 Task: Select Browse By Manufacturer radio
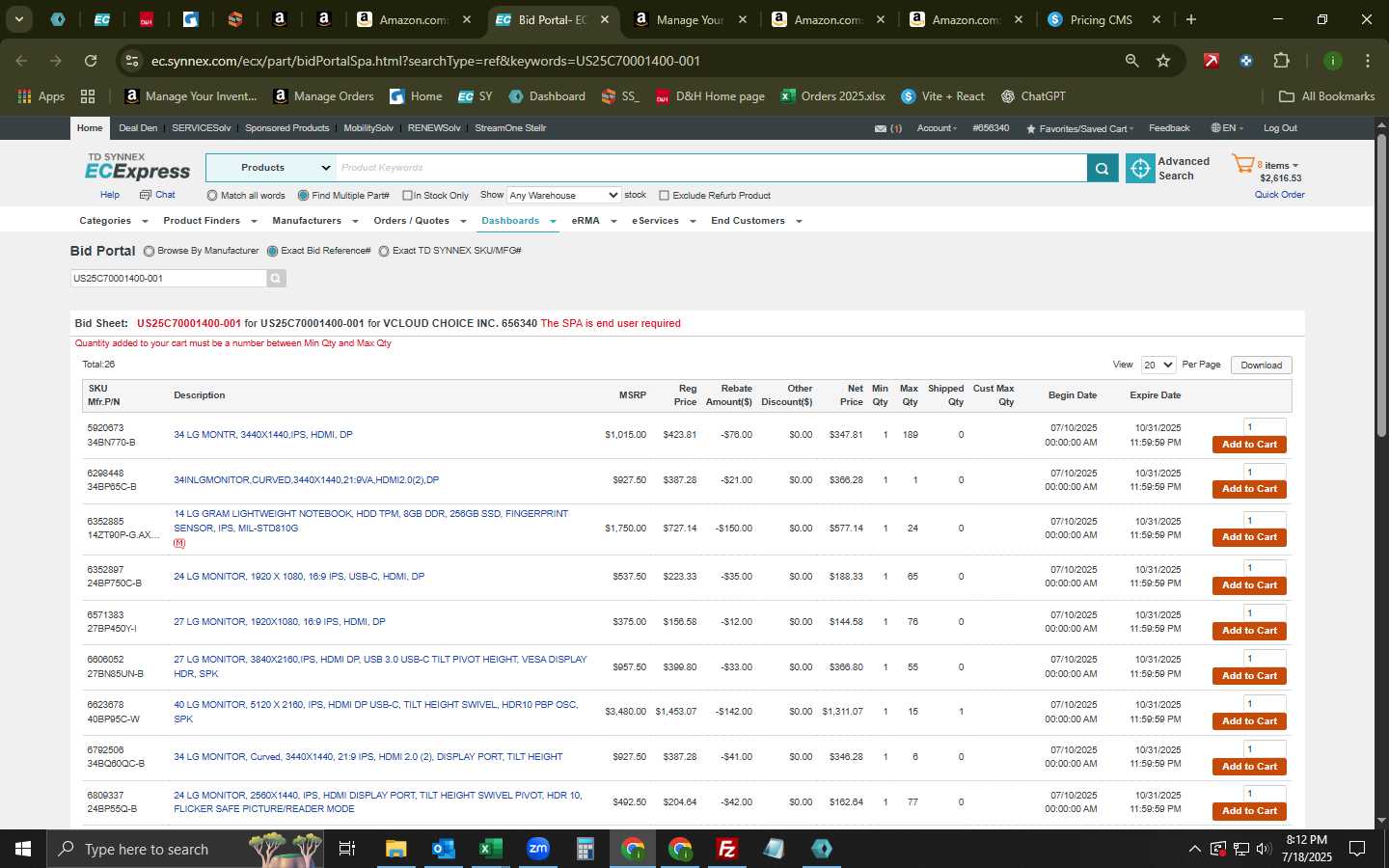149,251
